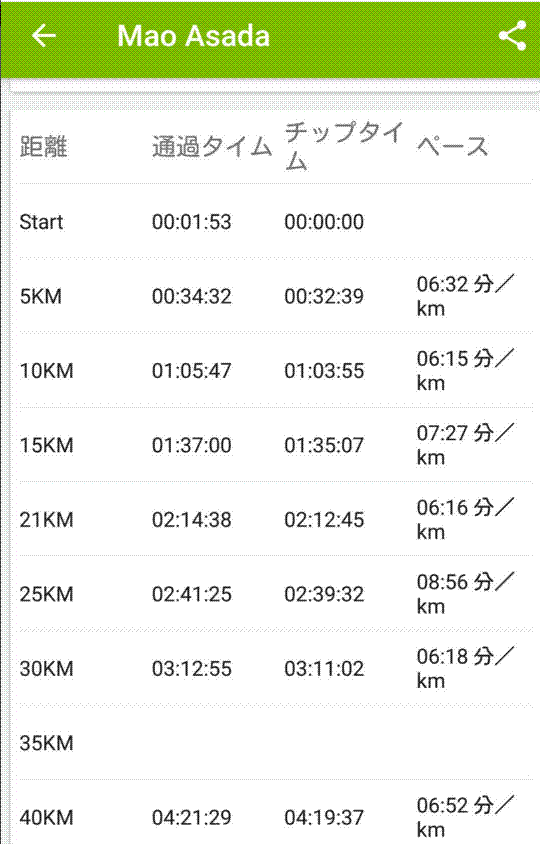Click the 通過タイム column header
Screen dimensions: 540x844
click(212, 146)
